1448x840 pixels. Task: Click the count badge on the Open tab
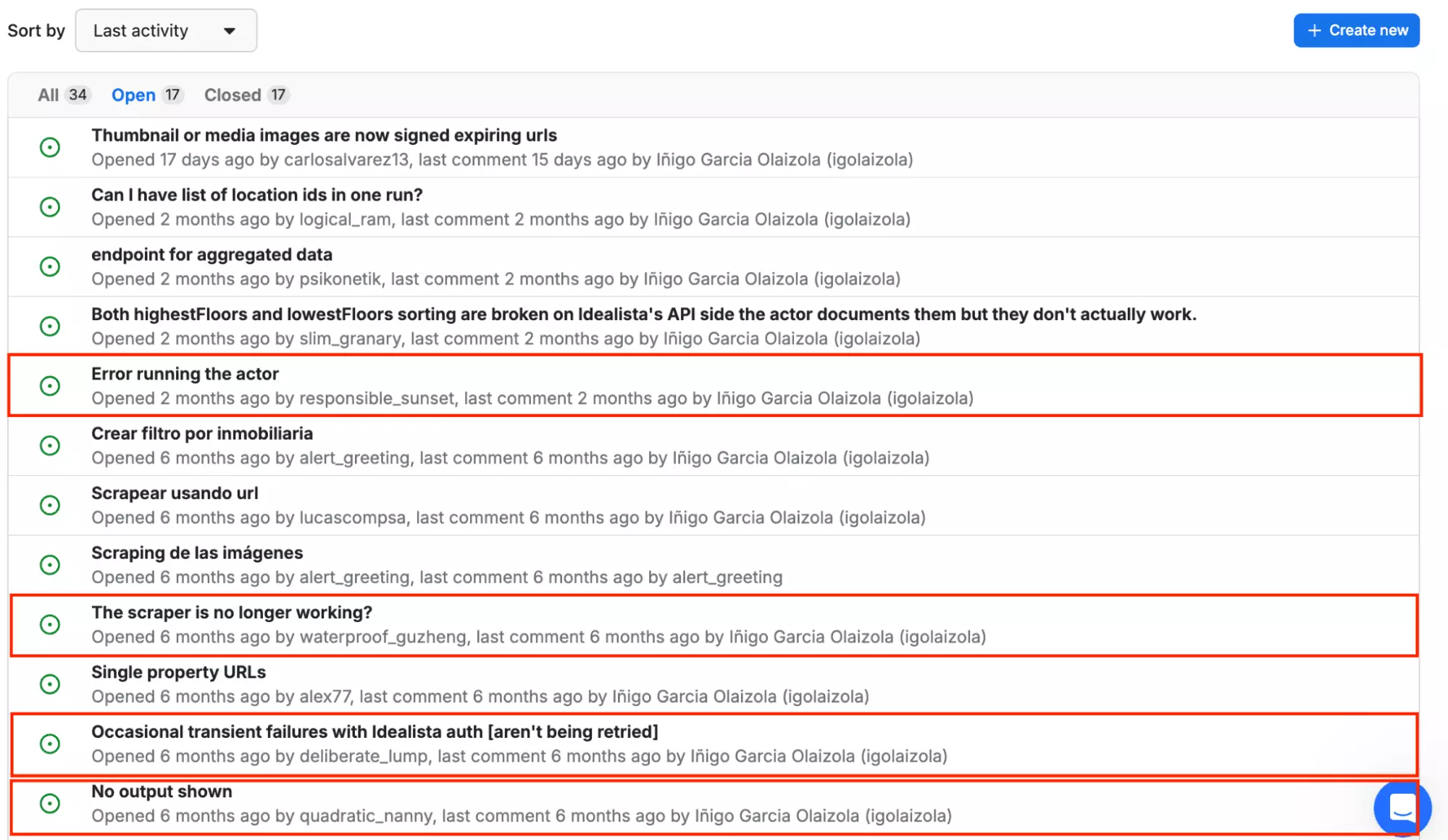[x=173, y=95]
